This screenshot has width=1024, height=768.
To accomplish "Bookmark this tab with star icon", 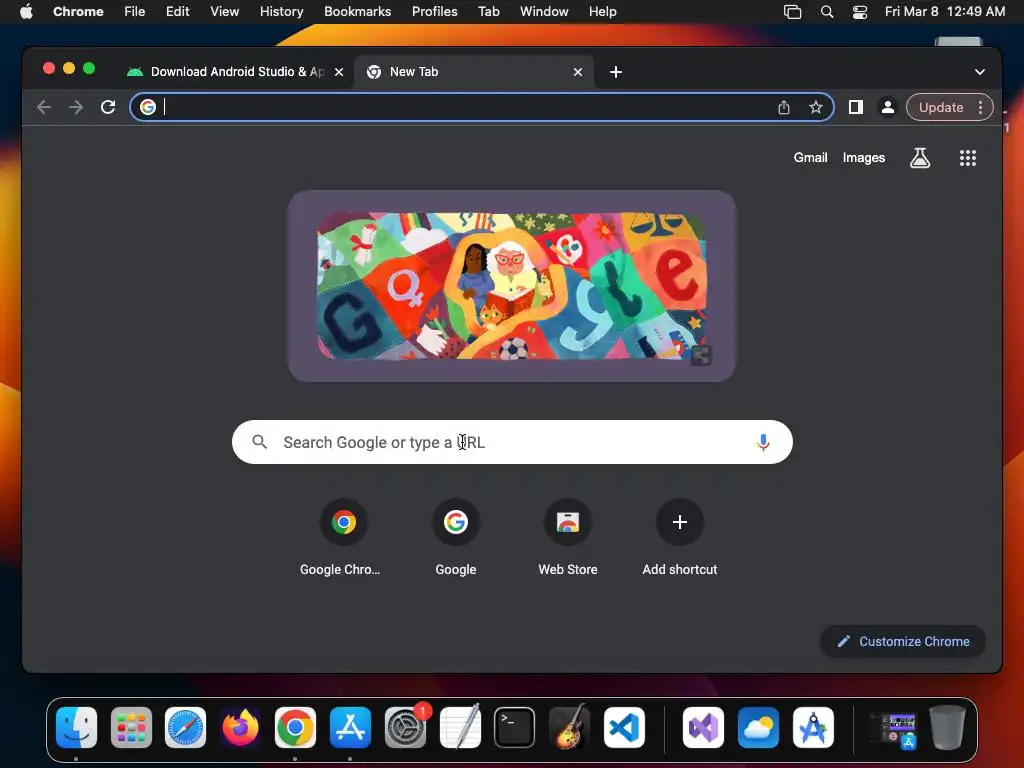I will (816, 107).
